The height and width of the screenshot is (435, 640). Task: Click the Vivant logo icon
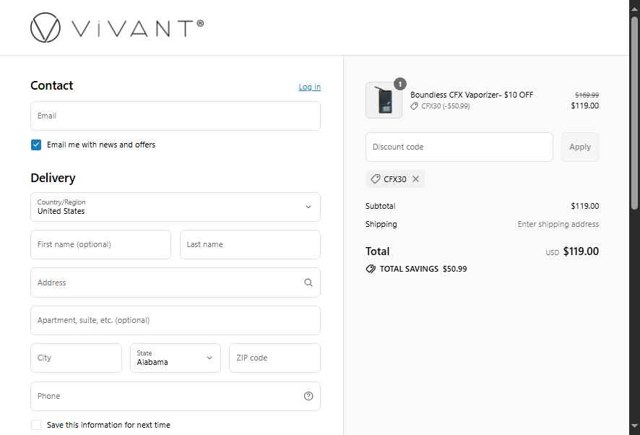coord(45,28)
